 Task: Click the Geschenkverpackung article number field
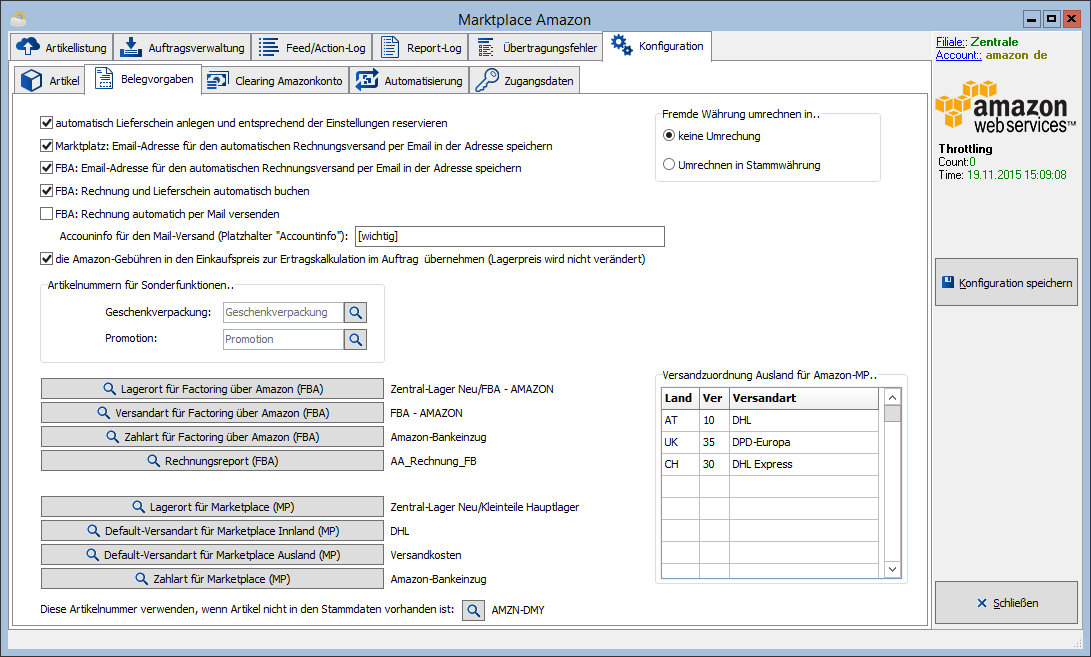[x=283, y=312]
